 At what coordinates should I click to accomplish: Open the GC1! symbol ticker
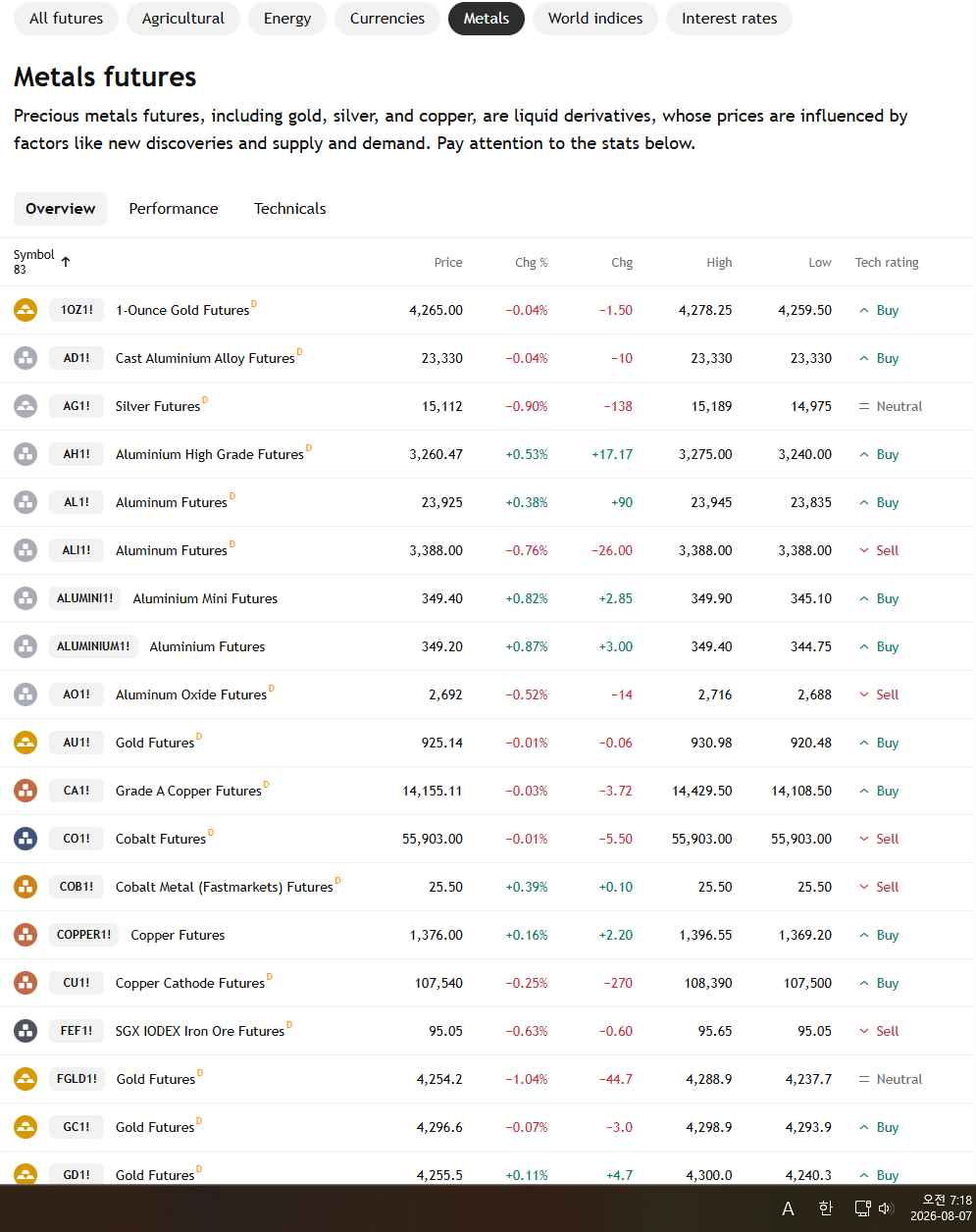coord(77,1127)
